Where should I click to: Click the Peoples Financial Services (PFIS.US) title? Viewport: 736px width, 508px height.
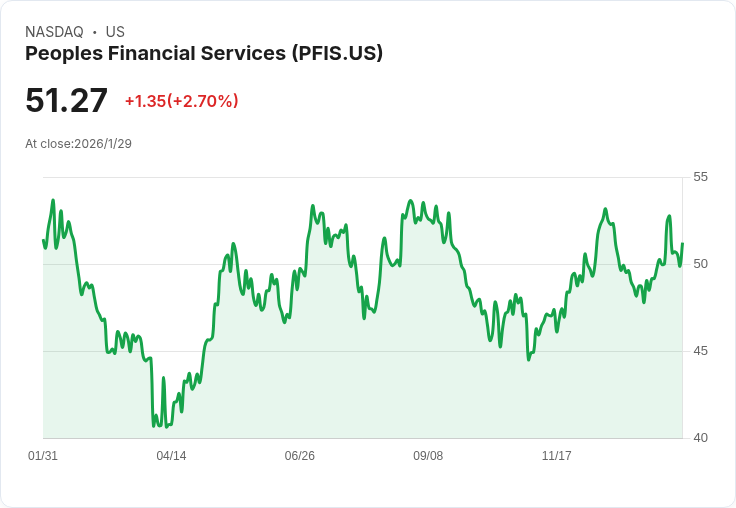tap(204, 54)
